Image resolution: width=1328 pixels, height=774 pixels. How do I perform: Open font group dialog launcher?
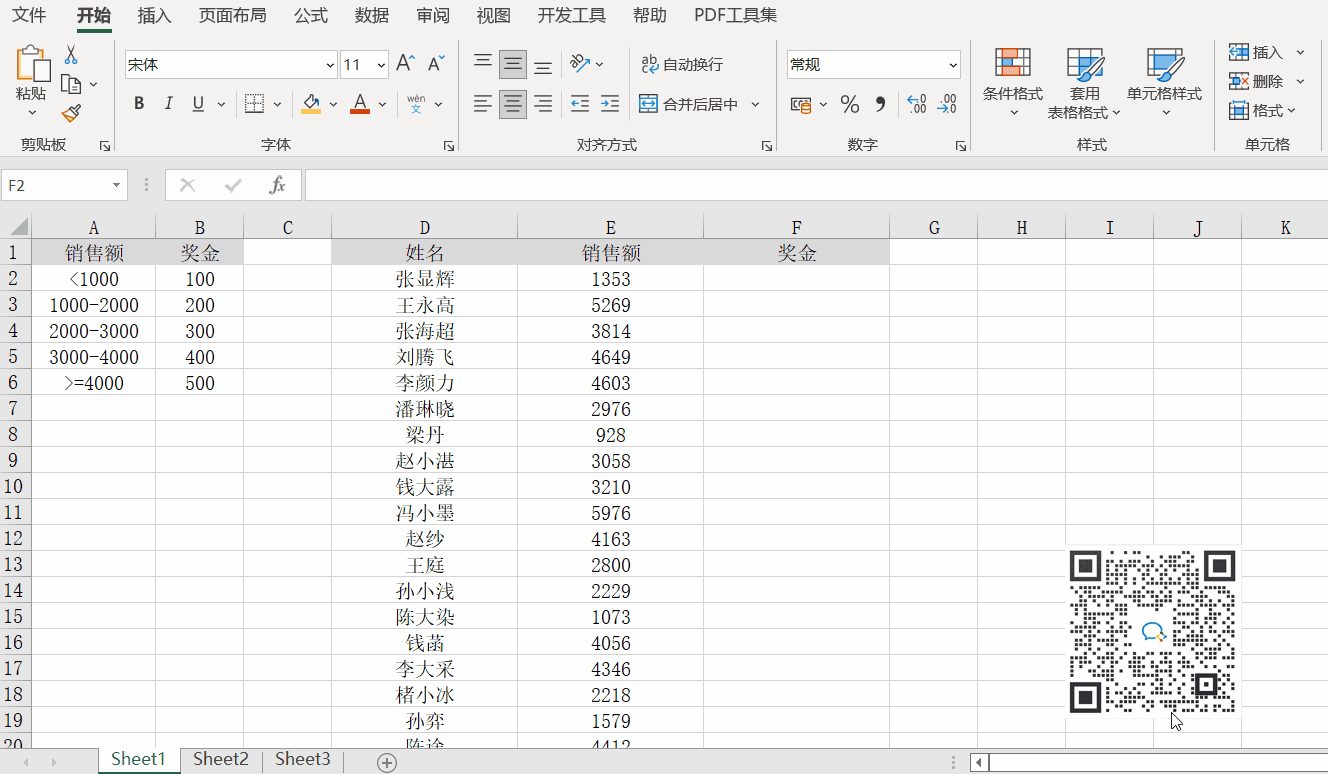pyautogui.click(x=449, y=146)
